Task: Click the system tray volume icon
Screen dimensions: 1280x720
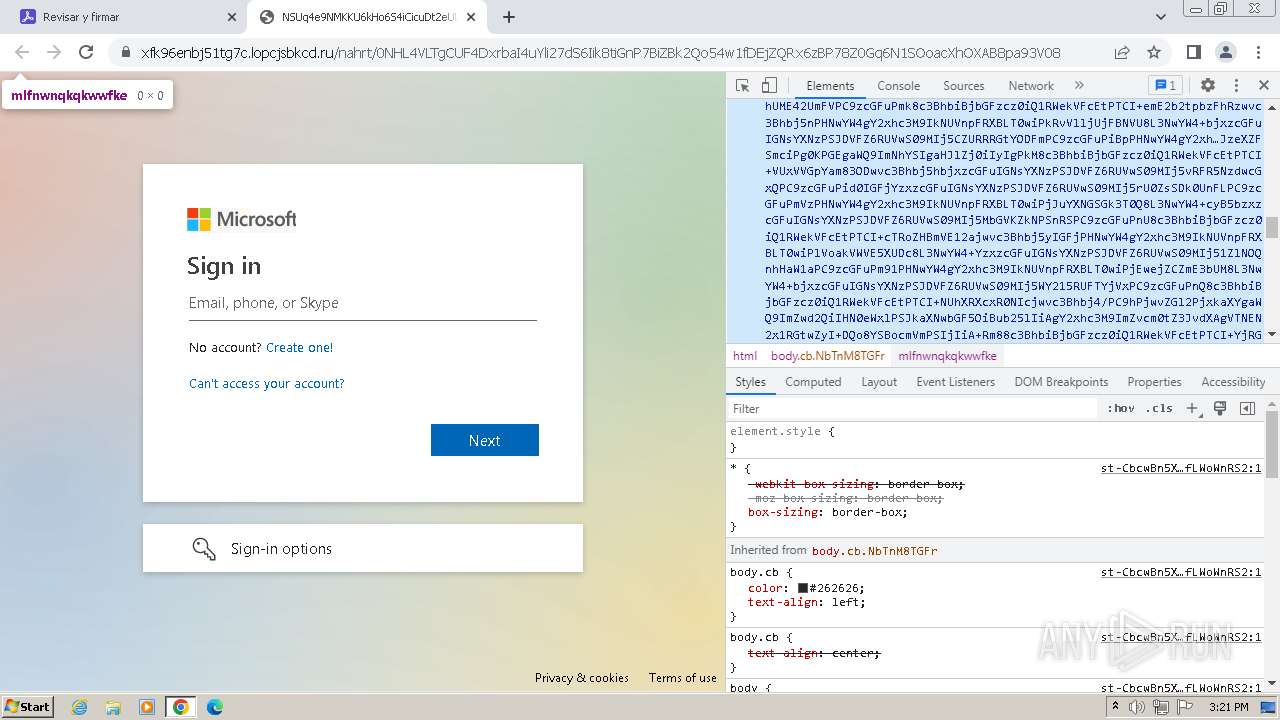Action: [1137, 707]
